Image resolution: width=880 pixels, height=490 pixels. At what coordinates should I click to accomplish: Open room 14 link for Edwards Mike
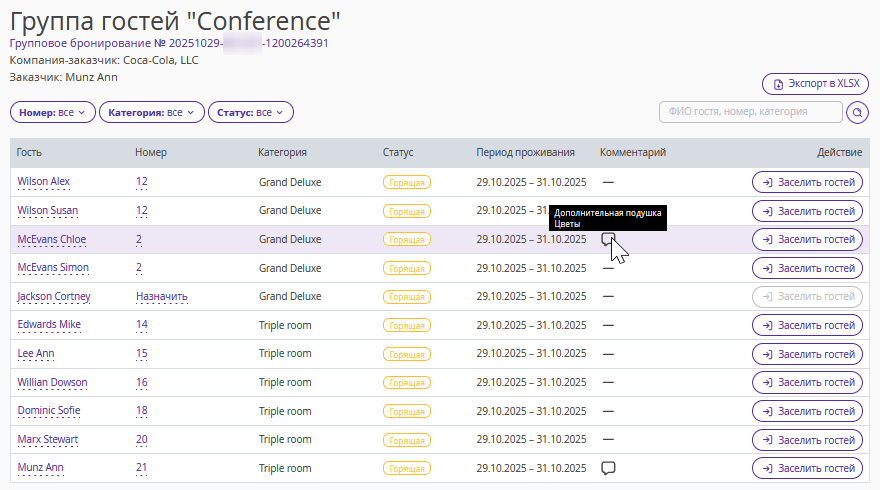click(142, 325)
